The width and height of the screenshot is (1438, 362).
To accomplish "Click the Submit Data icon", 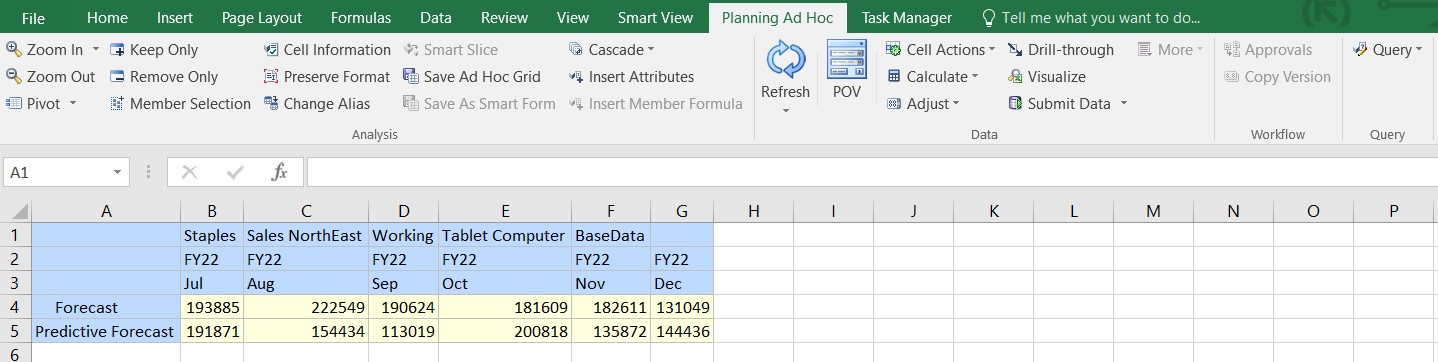I will [1014, 103].
